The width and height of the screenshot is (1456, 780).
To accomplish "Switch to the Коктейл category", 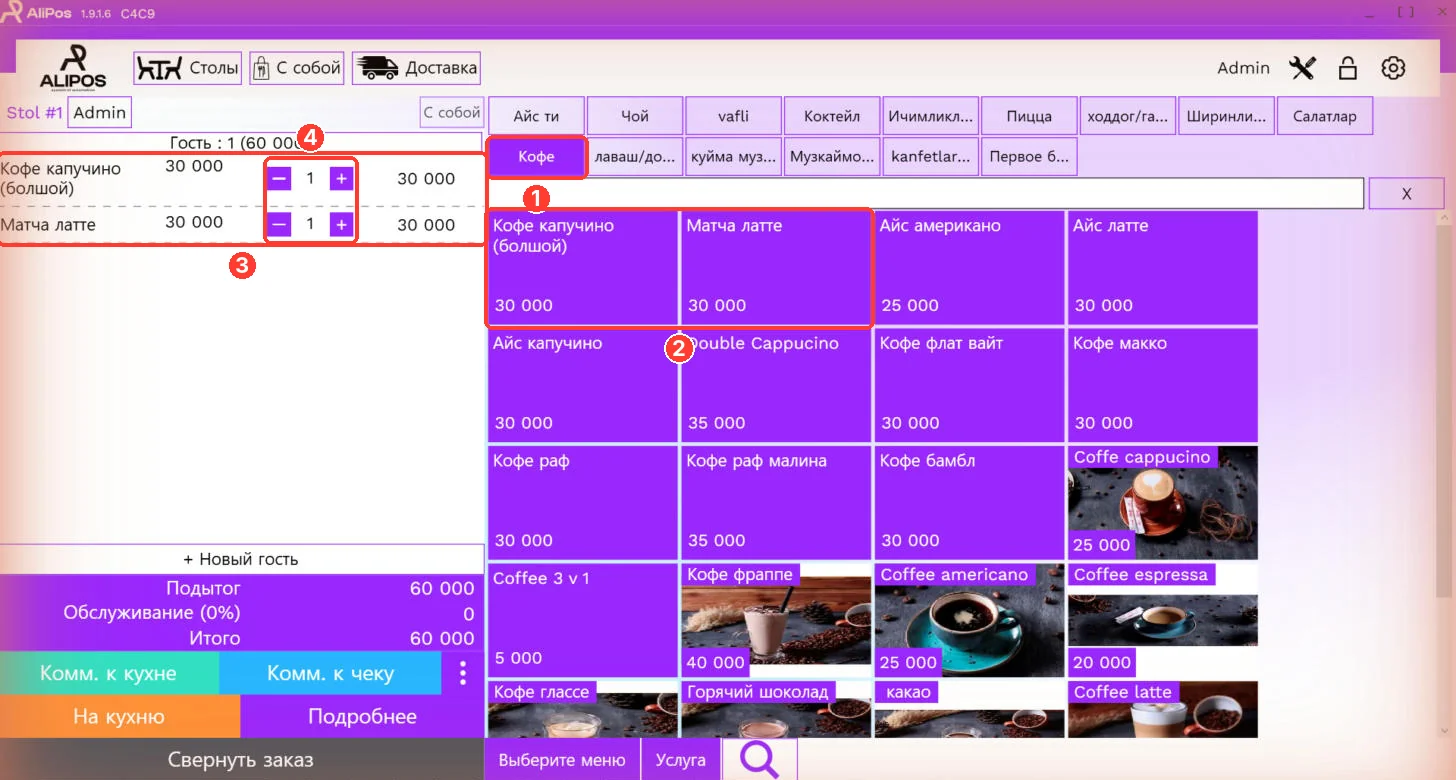I will point(832,116).
